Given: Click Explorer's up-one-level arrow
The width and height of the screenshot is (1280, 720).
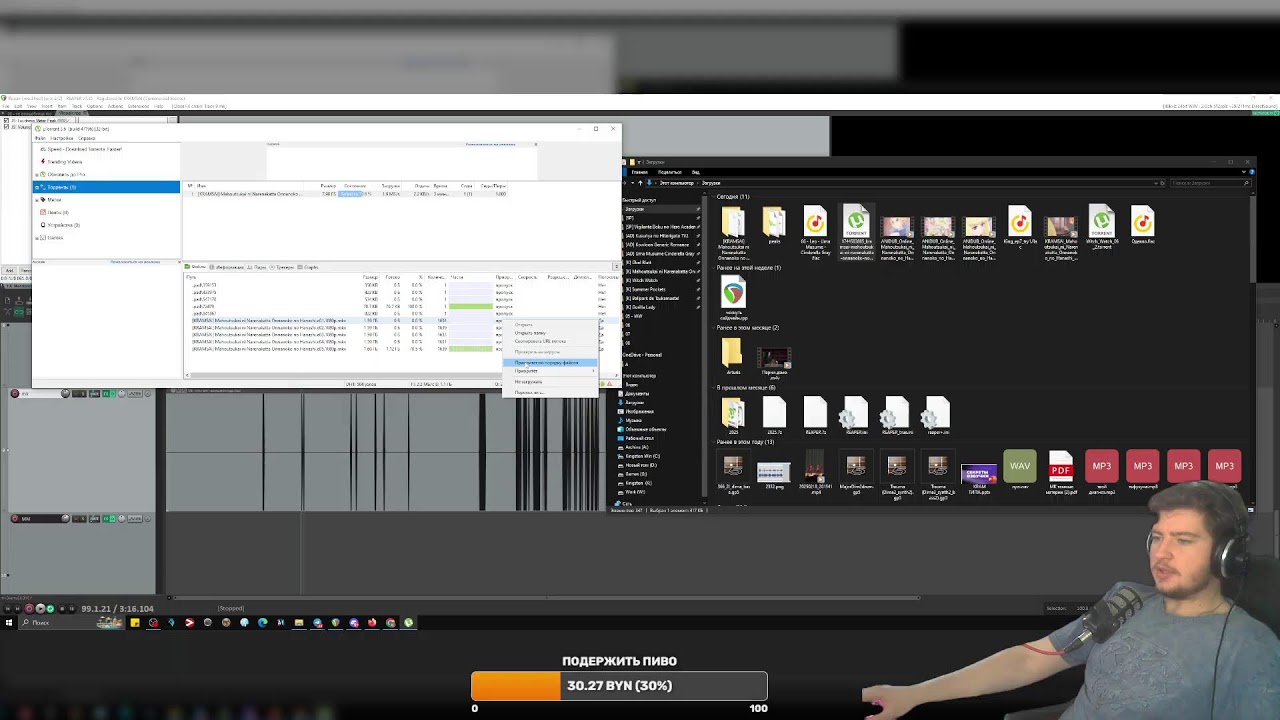Looking at the screenshot, I should click(640, 183).
